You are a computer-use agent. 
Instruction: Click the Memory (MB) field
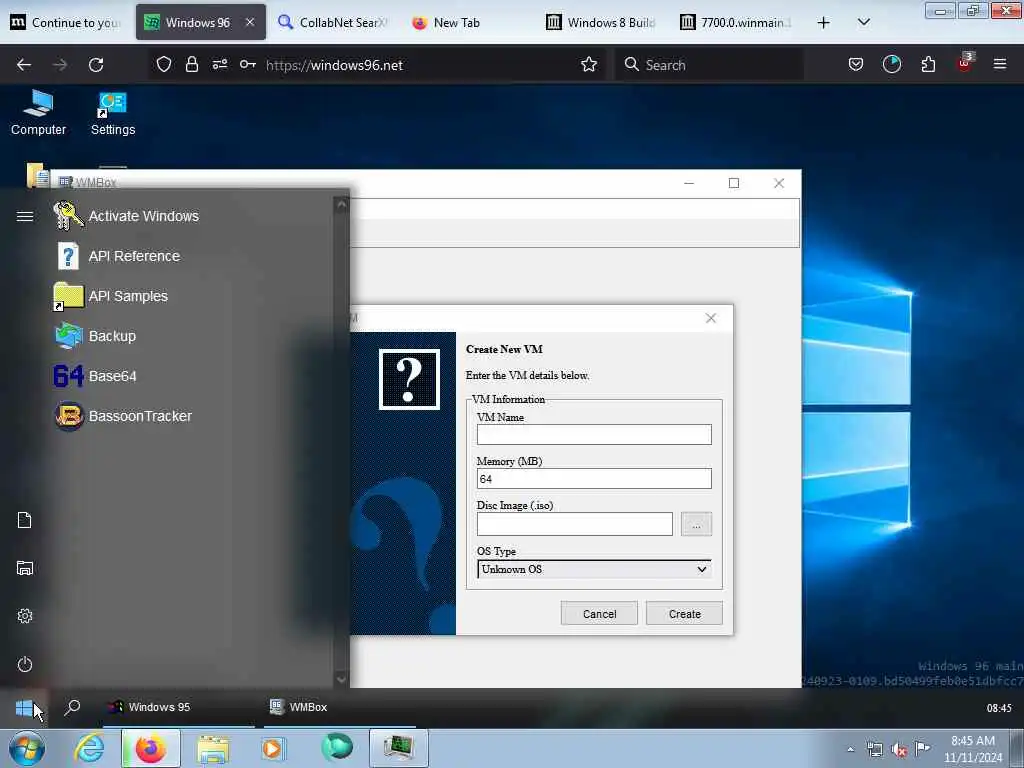(x=594, y=479)
